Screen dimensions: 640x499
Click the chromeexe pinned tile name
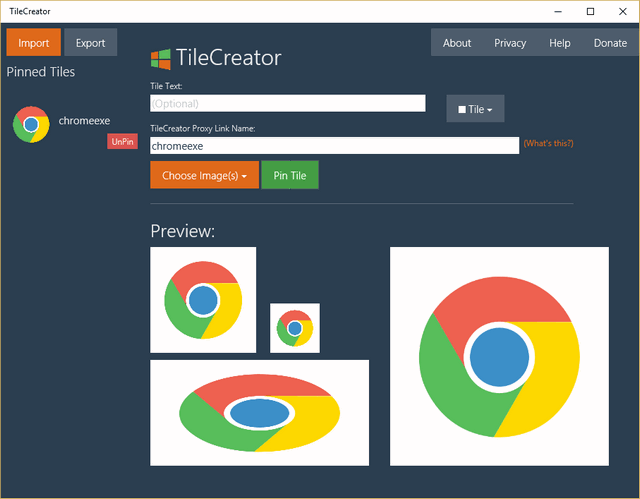click(84, 121)
